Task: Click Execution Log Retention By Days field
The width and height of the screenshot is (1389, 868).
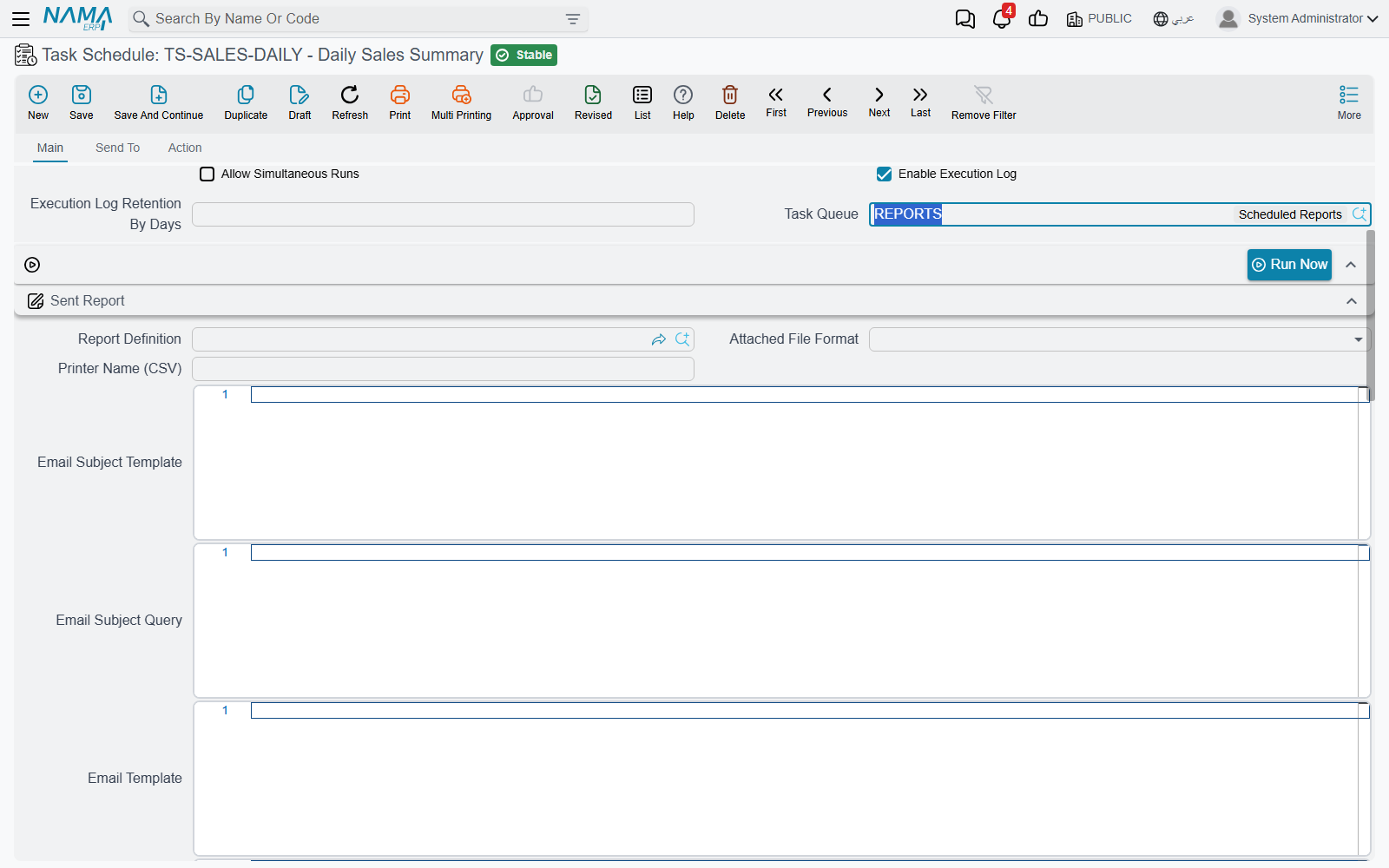Action: 443,214
